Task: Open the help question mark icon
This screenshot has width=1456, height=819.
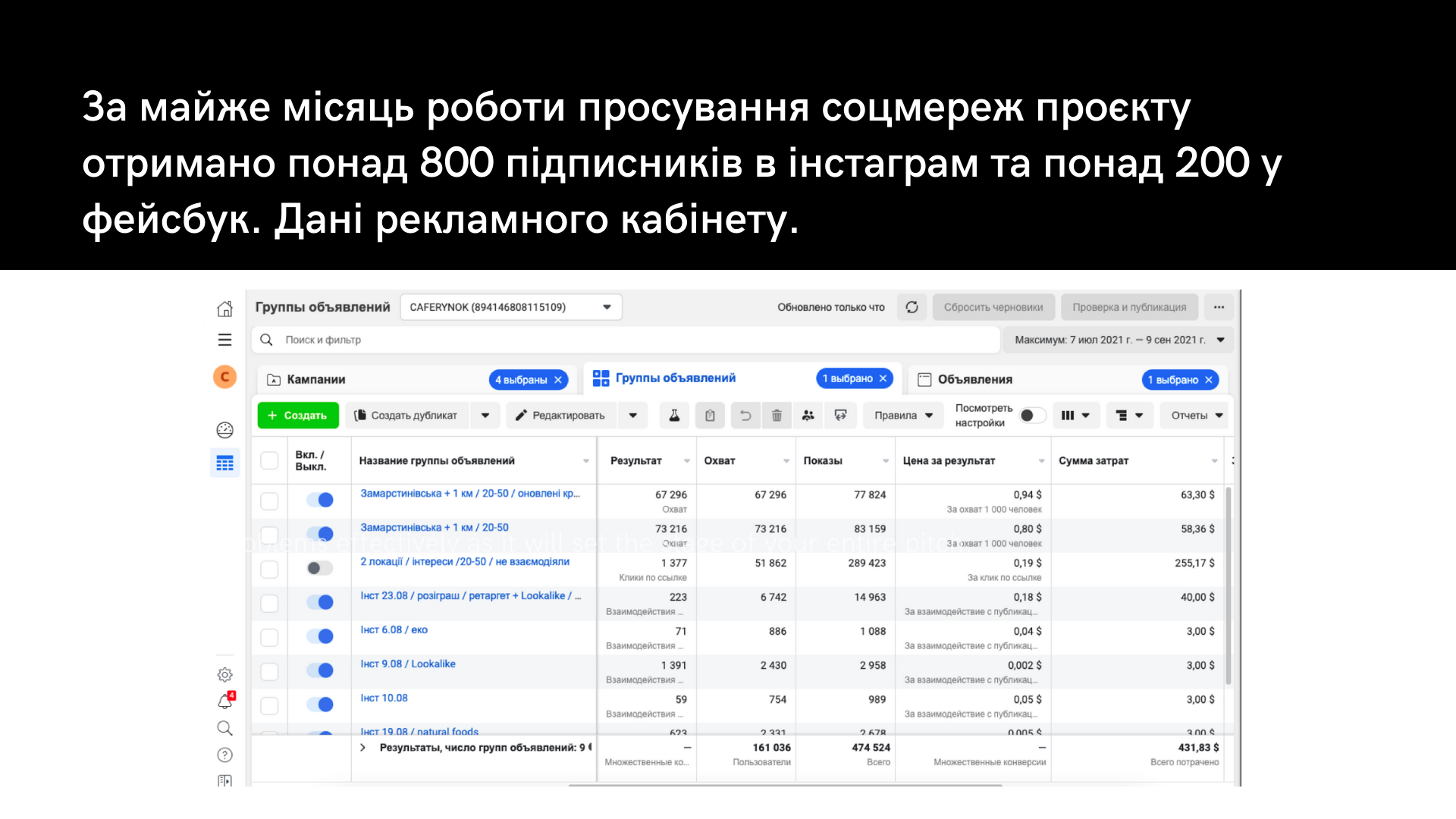Action: pos(224,755)
